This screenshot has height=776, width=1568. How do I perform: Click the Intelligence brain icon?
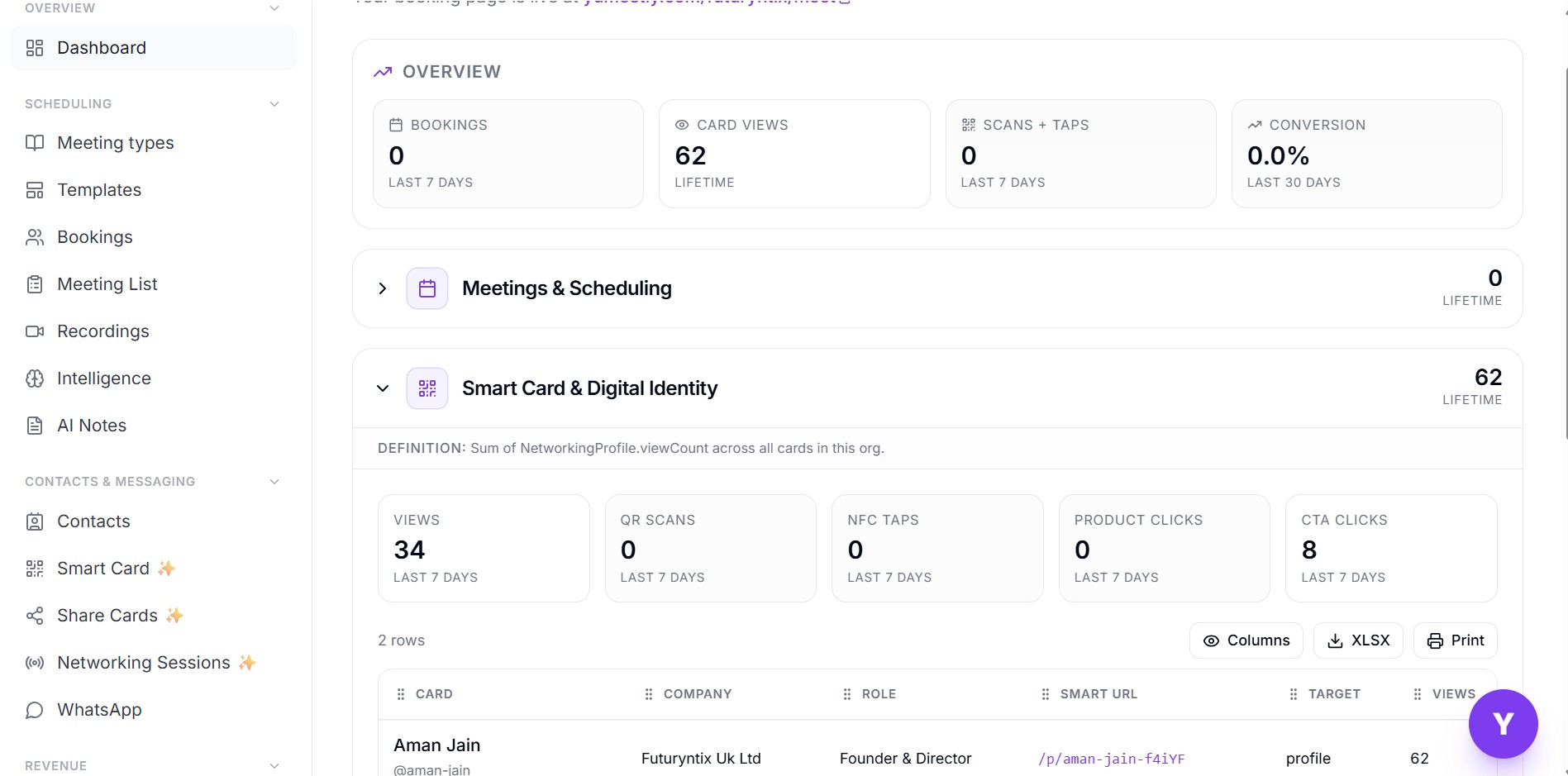[x=35, y=378]
